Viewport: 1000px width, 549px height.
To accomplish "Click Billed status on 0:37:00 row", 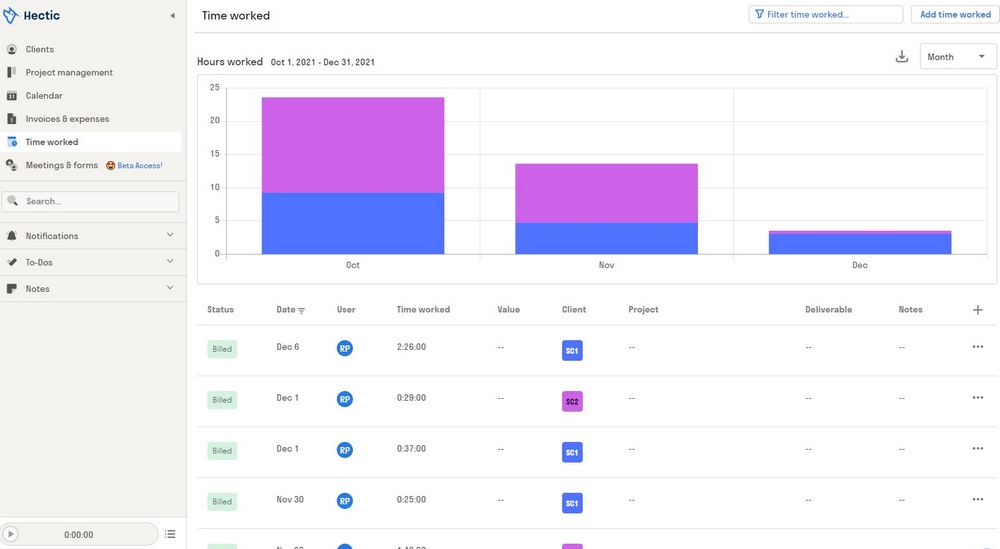I will coord(222,451).
